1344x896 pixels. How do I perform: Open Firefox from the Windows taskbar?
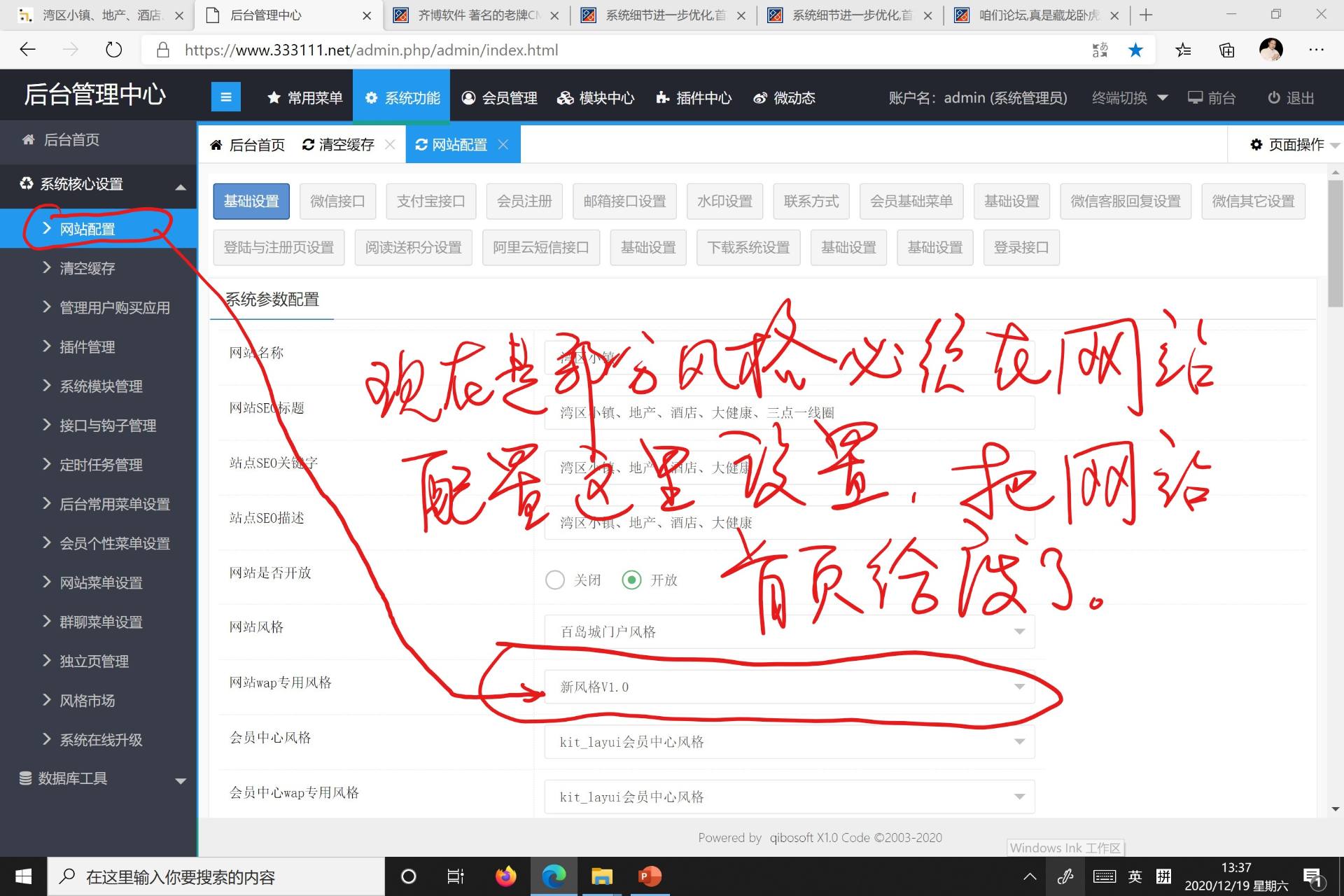(x=505, y=876)
